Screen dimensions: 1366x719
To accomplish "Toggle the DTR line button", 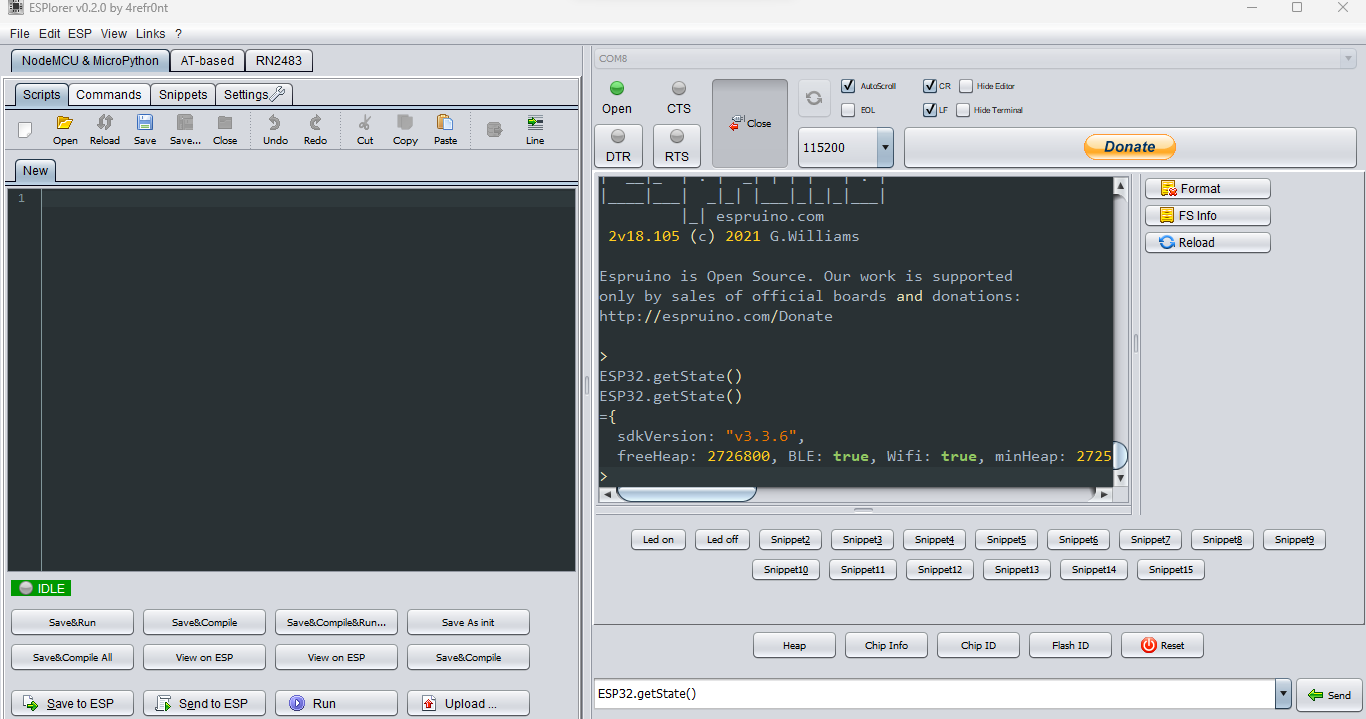I will tap(618, 145).
